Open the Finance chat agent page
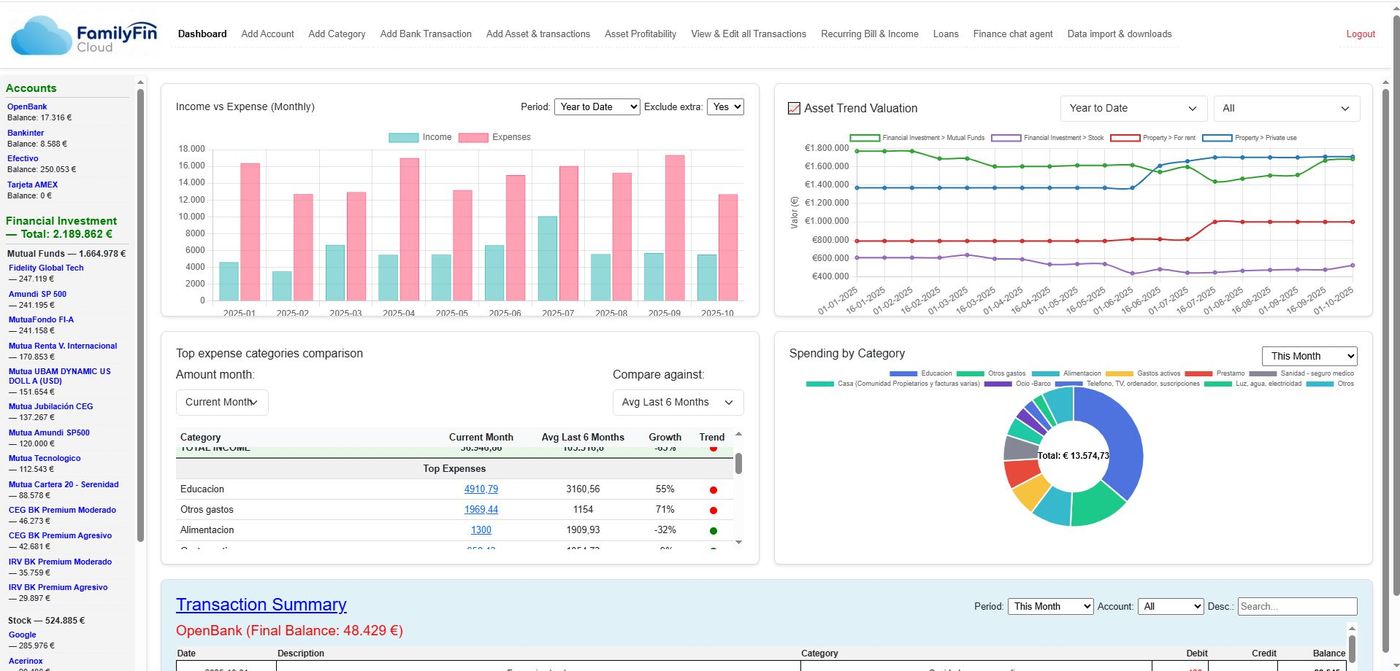 click(1012, 33)
